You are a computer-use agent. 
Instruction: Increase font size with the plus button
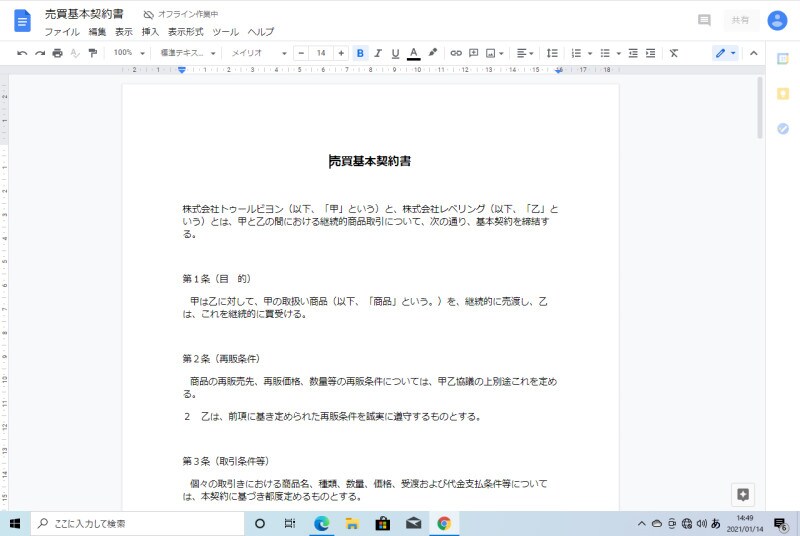(x=341, y=53)
